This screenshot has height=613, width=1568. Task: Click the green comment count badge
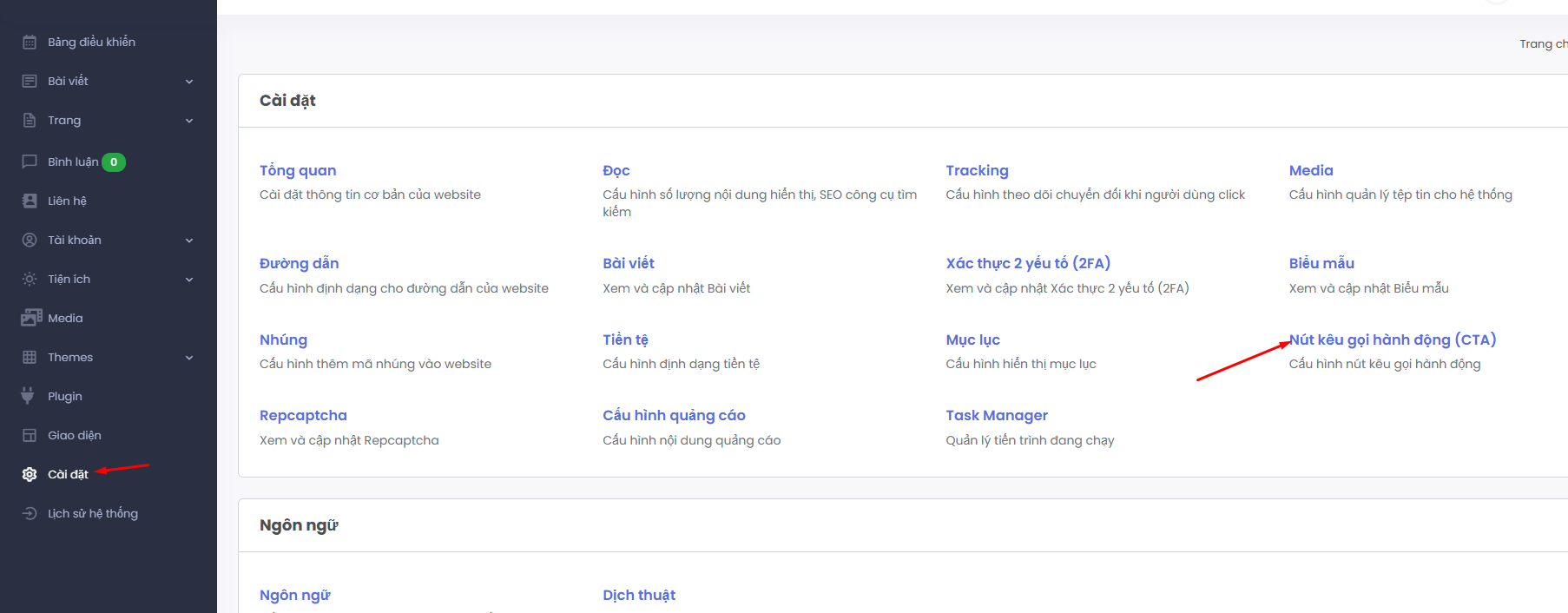click(114, 161)
